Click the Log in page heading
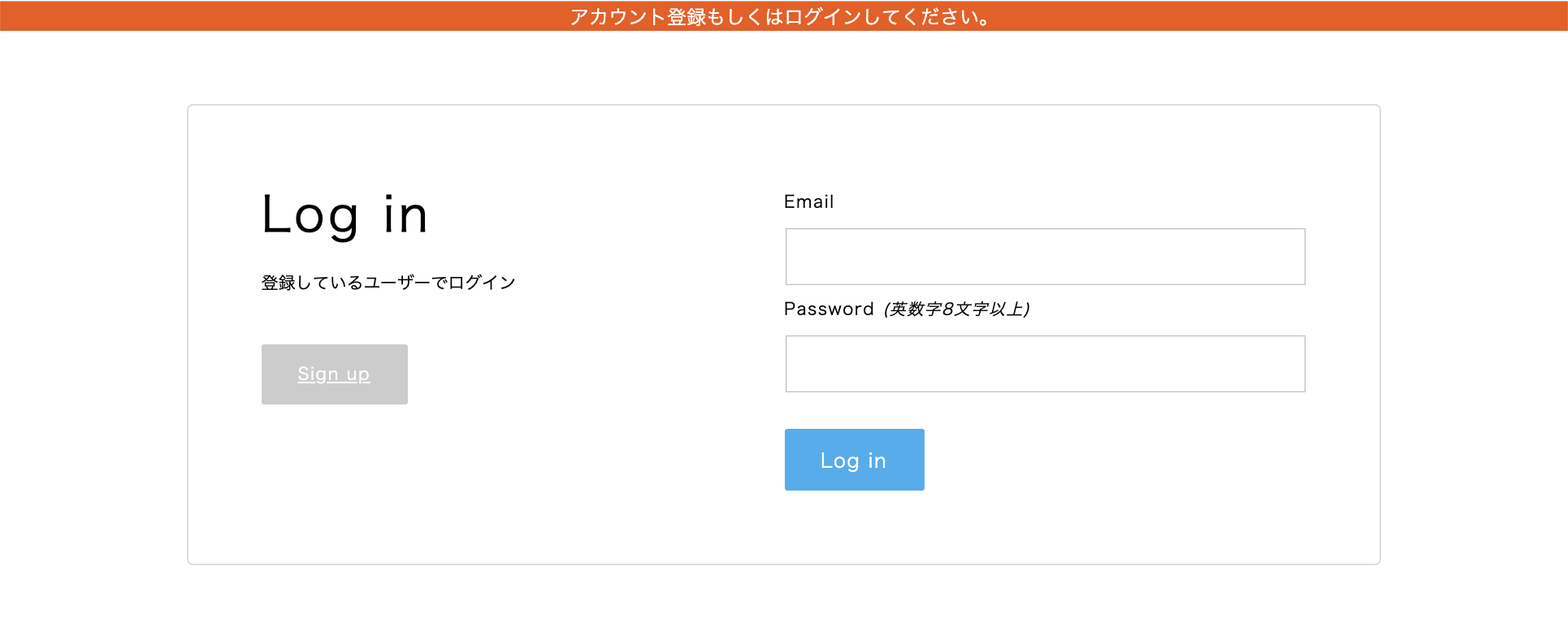Image resolution: width=1568 pixels, height=640 pixels. pos(344,214)
